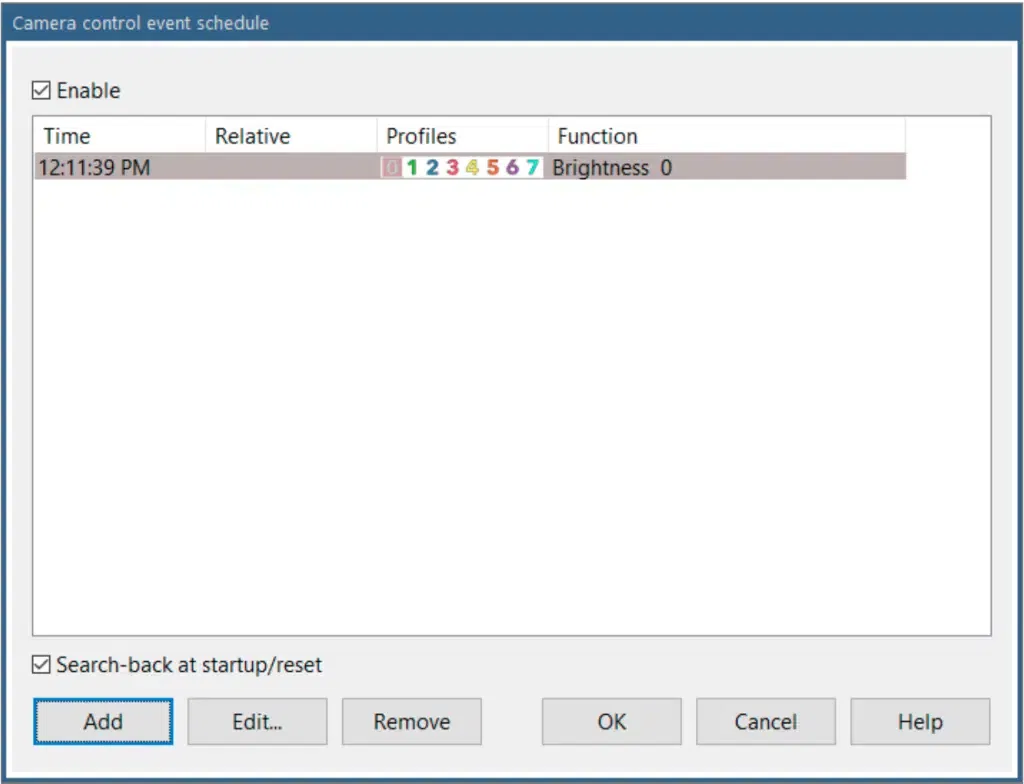Click the yellow profile 4 icon

coord(472,168)
